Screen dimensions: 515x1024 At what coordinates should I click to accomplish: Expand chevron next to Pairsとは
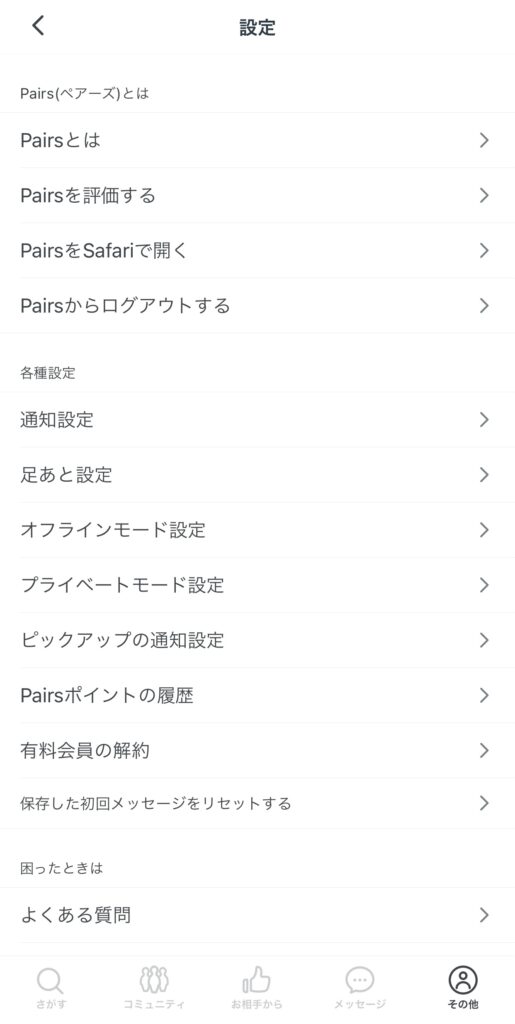pos(484,140)
